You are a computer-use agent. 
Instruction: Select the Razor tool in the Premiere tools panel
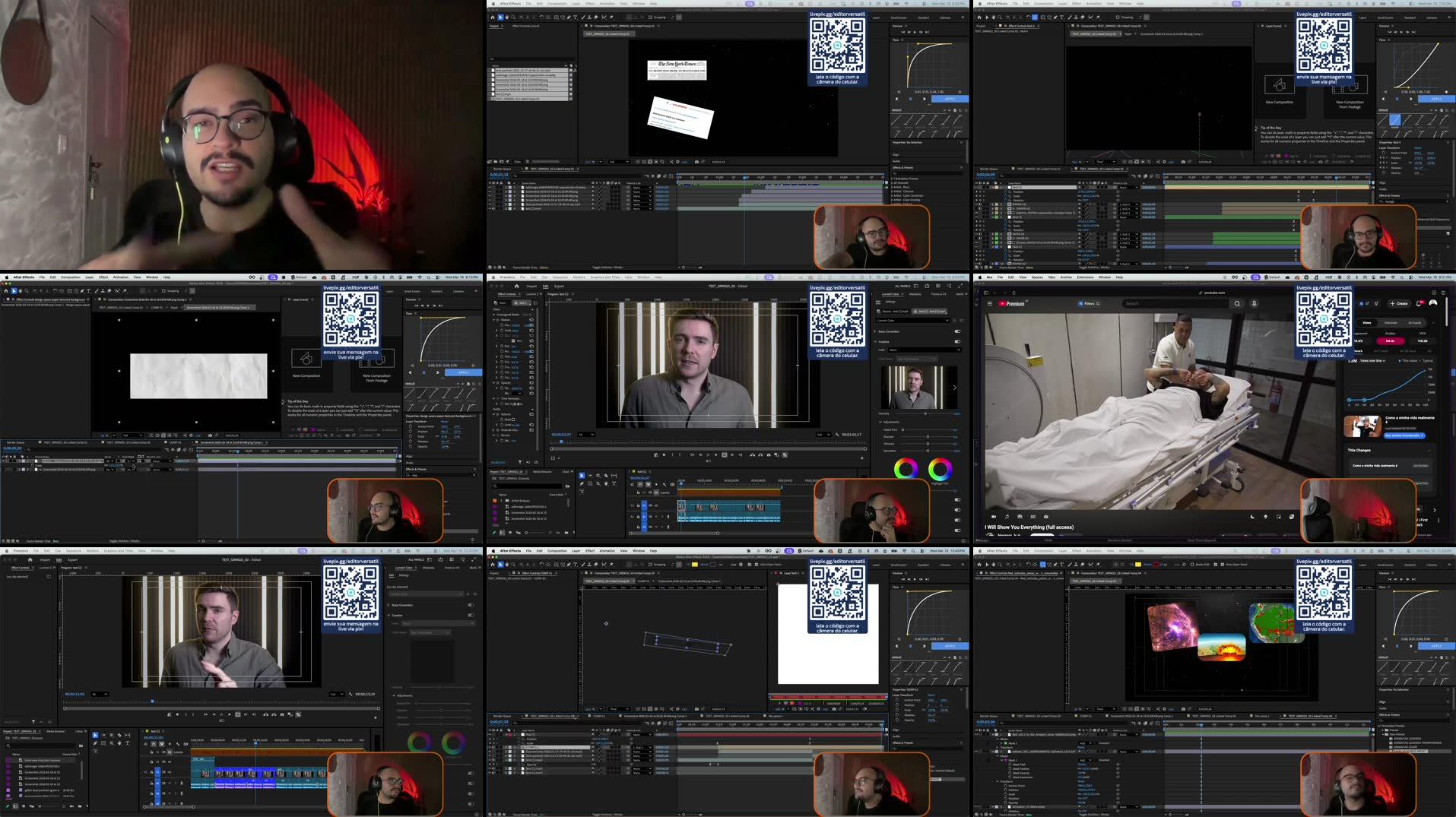coord(606,476)
